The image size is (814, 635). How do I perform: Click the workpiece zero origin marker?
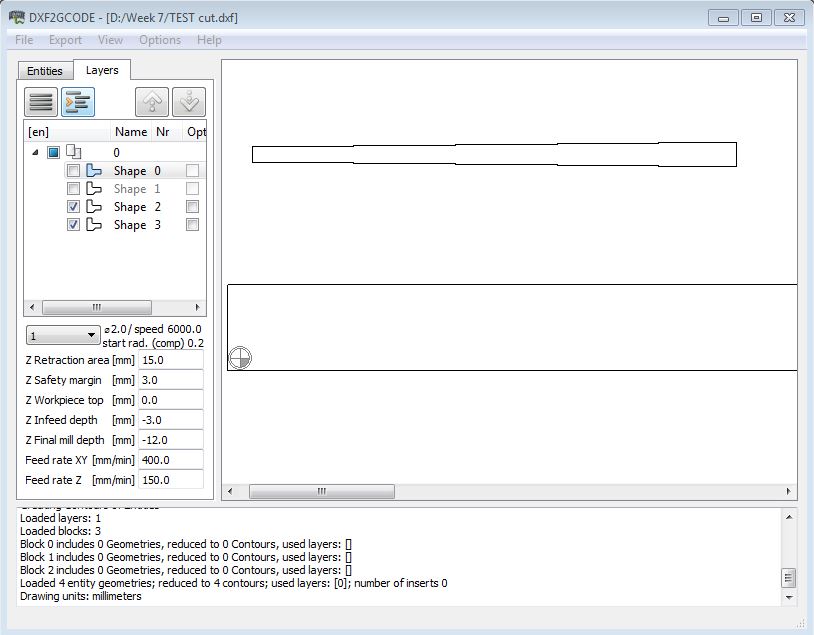pyautogui.click(x=240, y=358)
